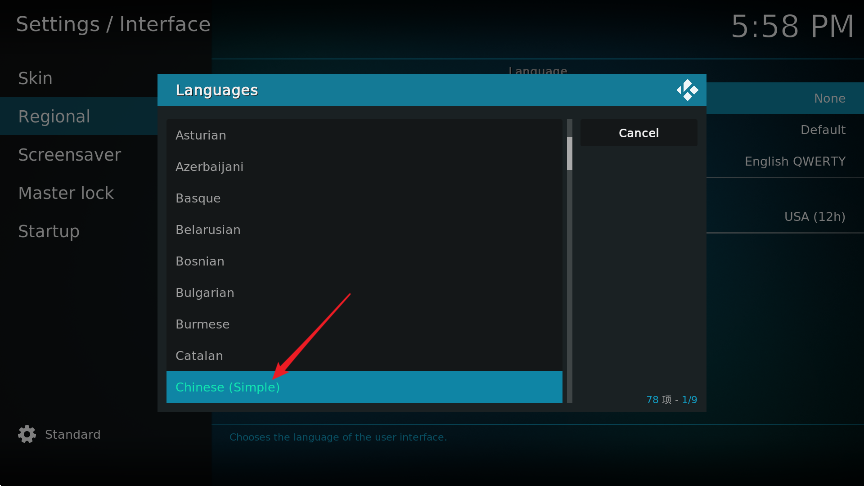
Task: Open the English QWERTY keyboard layout setting
Action: 794,161
